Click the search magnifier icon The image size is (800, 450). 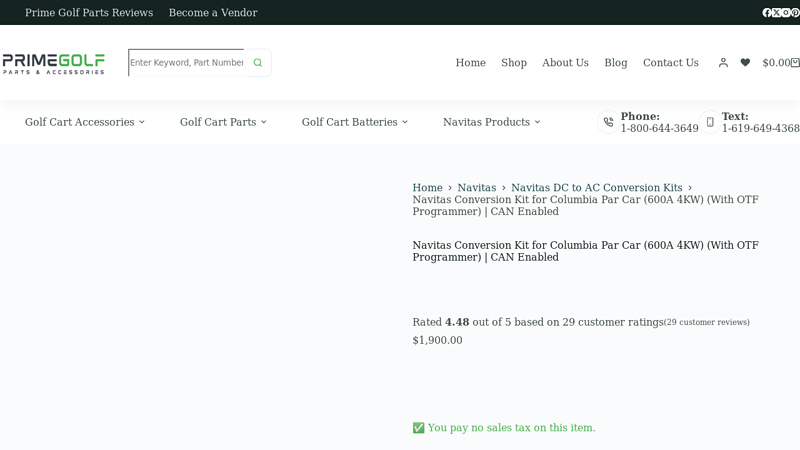point(257,63)
